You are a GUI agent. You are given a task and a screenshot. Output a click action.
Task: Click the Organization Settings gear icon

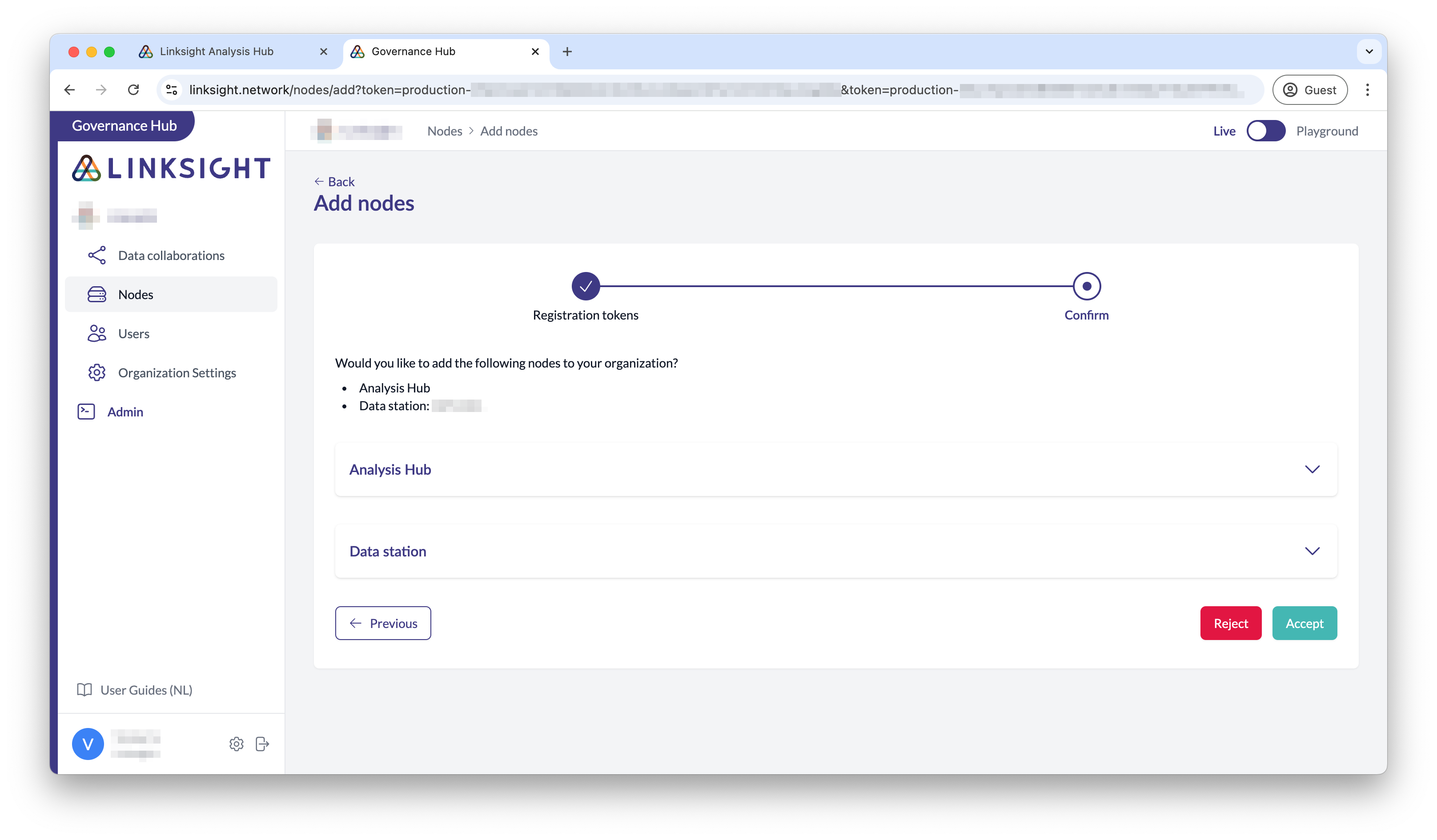(97, 373)
